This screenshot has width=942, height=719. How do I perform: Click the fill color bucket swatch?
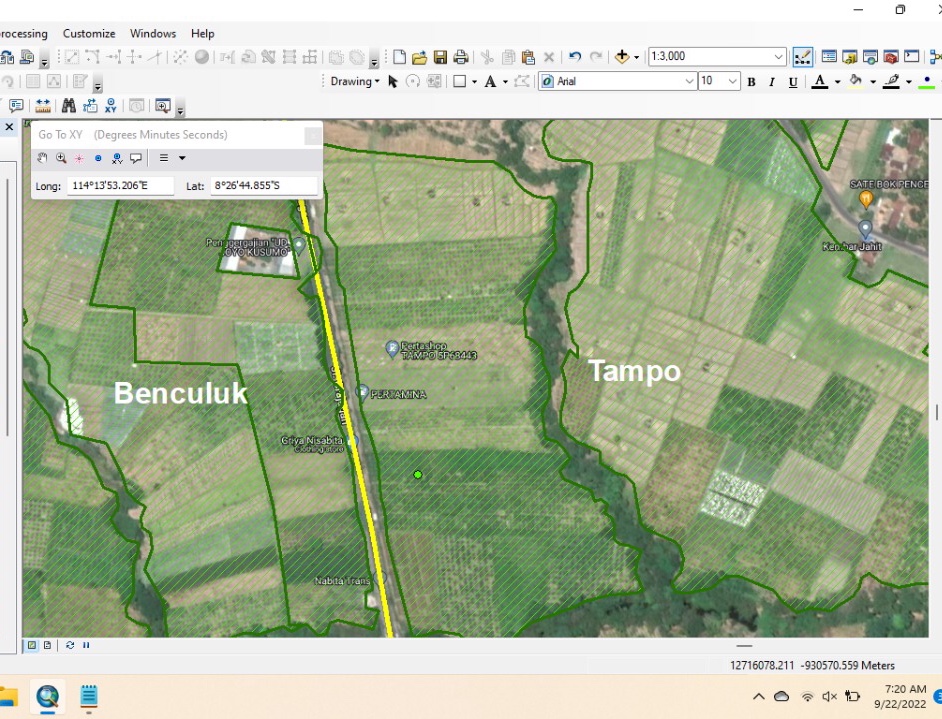pos(856,82)
